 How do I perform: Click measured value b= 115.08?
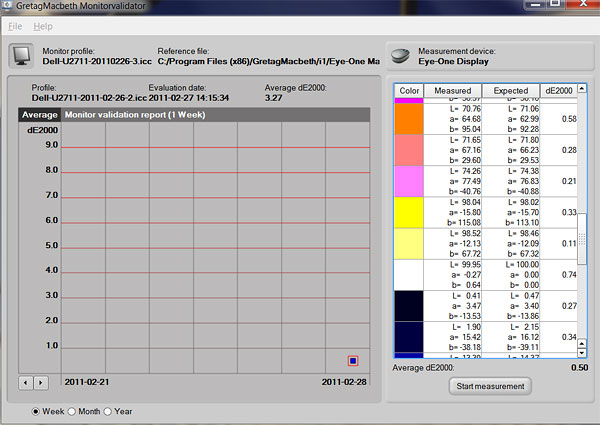click(x=464, y=223)
